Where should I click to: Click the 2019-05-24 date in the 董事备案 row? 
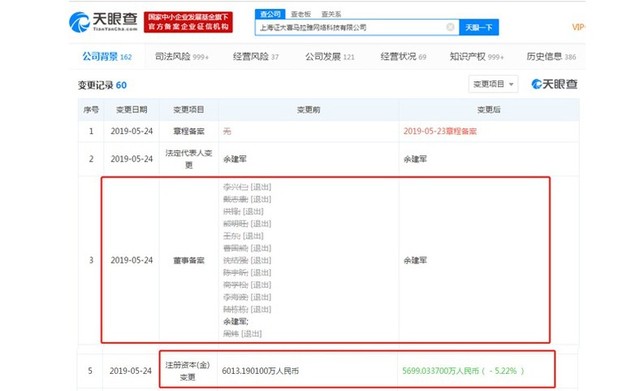pos(131,260)
